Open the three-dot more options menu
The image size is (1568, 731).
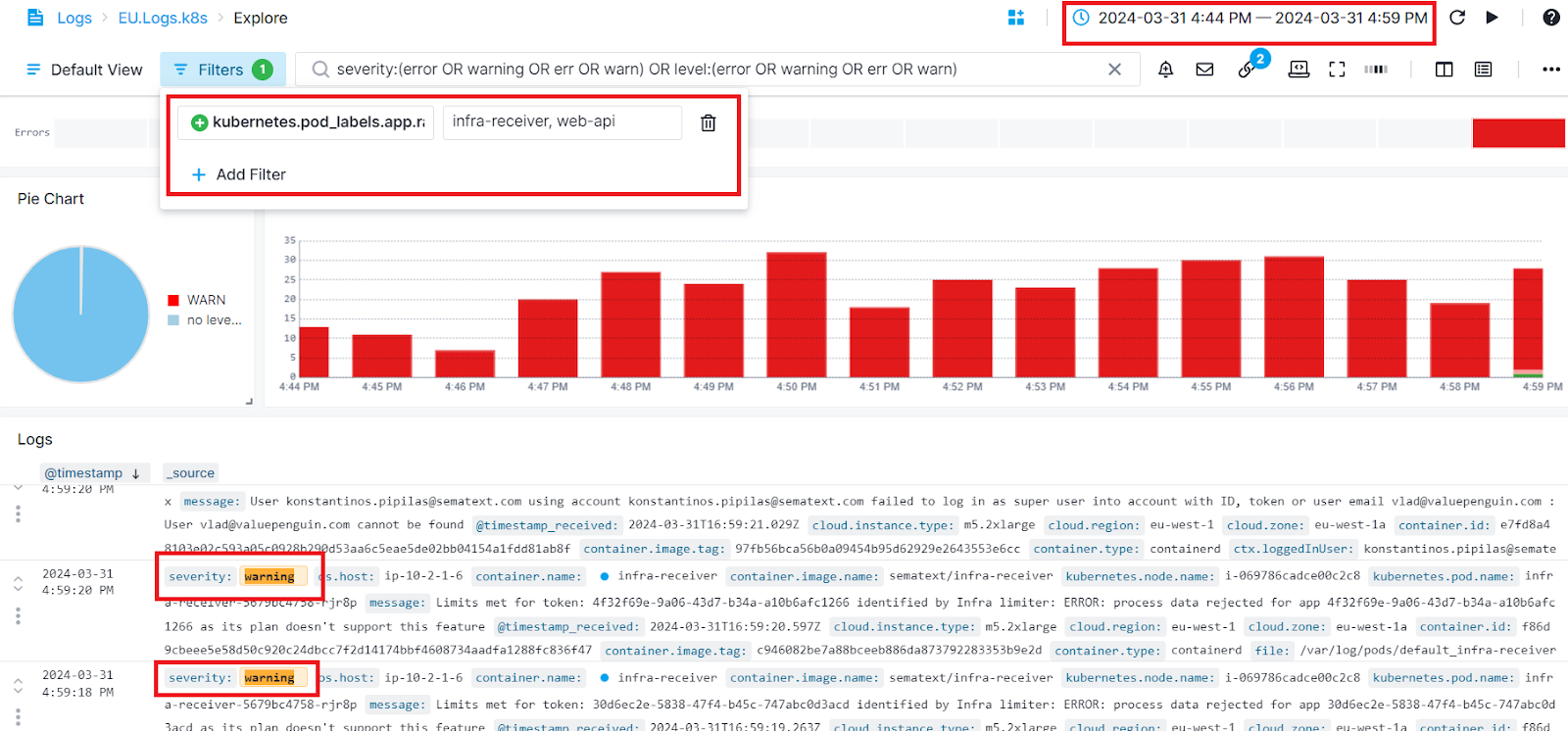[x=1551, y=70]
